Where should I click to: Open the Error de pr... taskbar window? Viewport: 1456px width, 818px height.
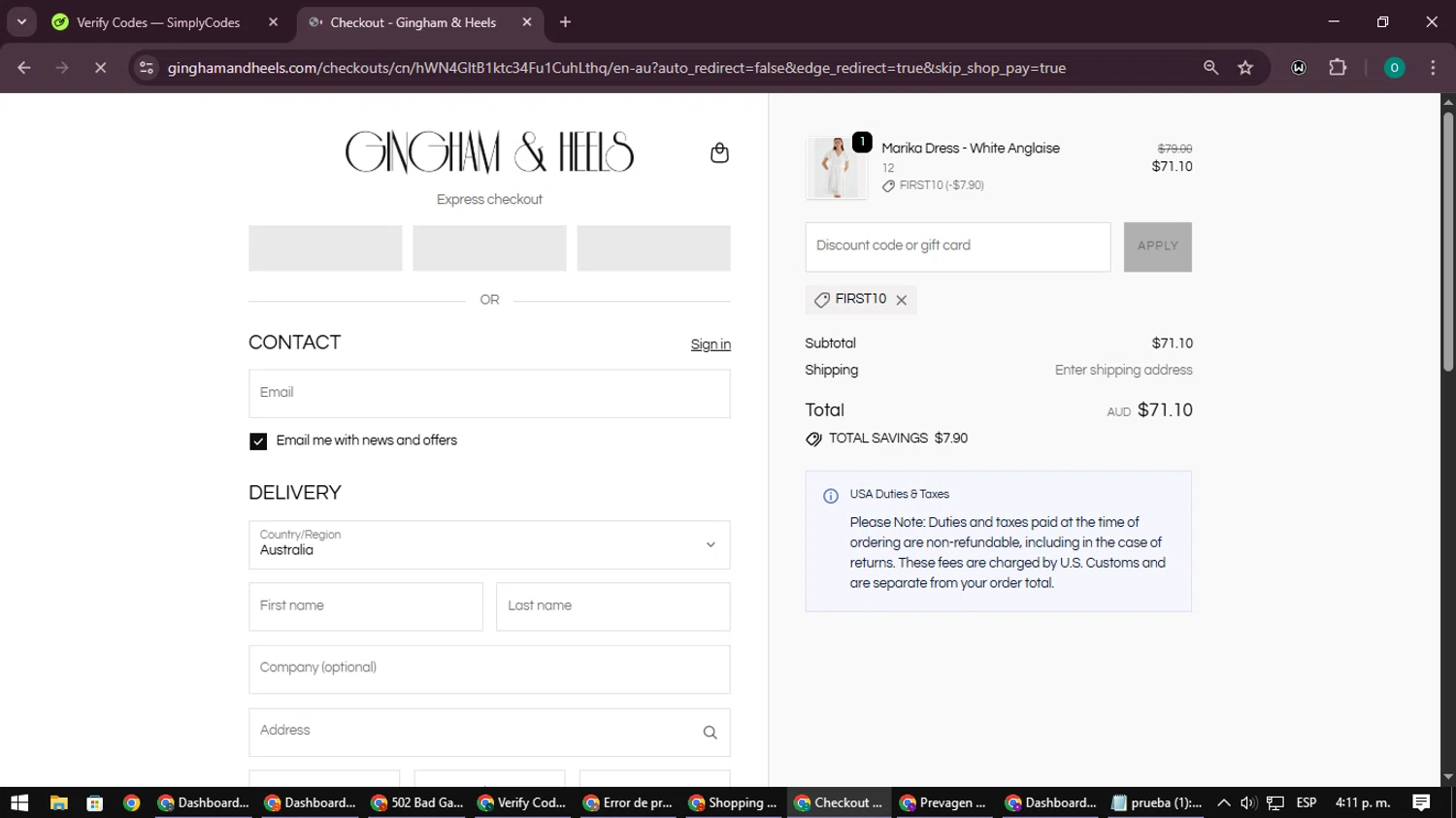point(628,802)
